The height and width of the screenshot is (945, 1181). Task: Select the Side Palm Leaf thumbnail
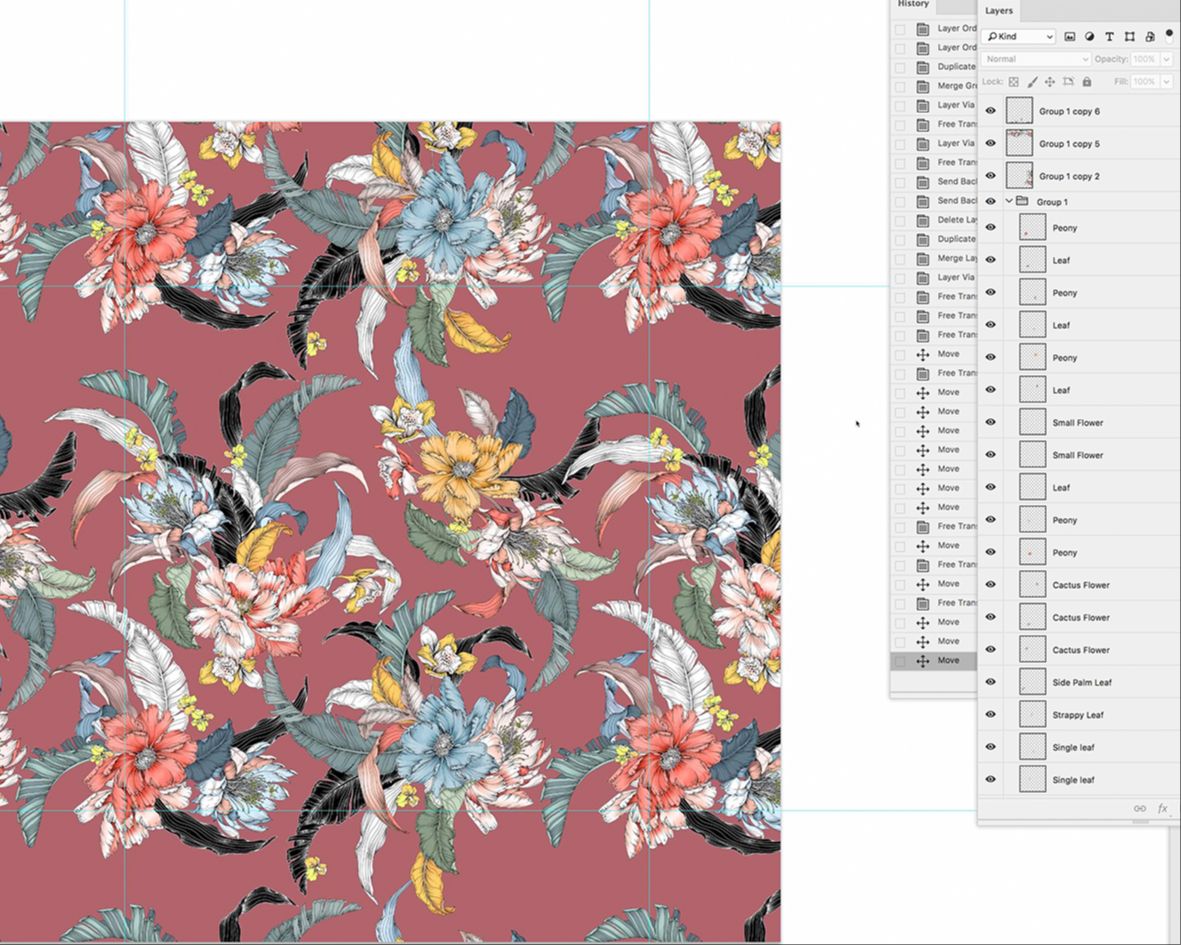tap(1033, 681)
